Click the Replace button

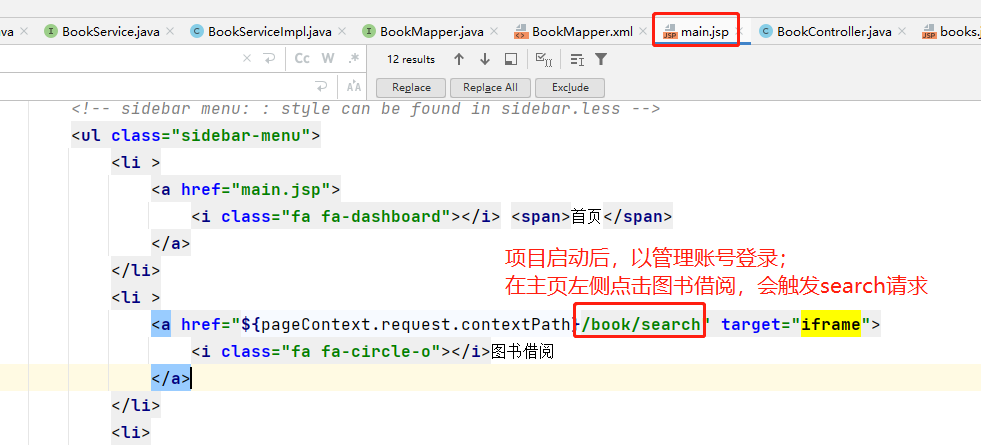tap(411, 88)
